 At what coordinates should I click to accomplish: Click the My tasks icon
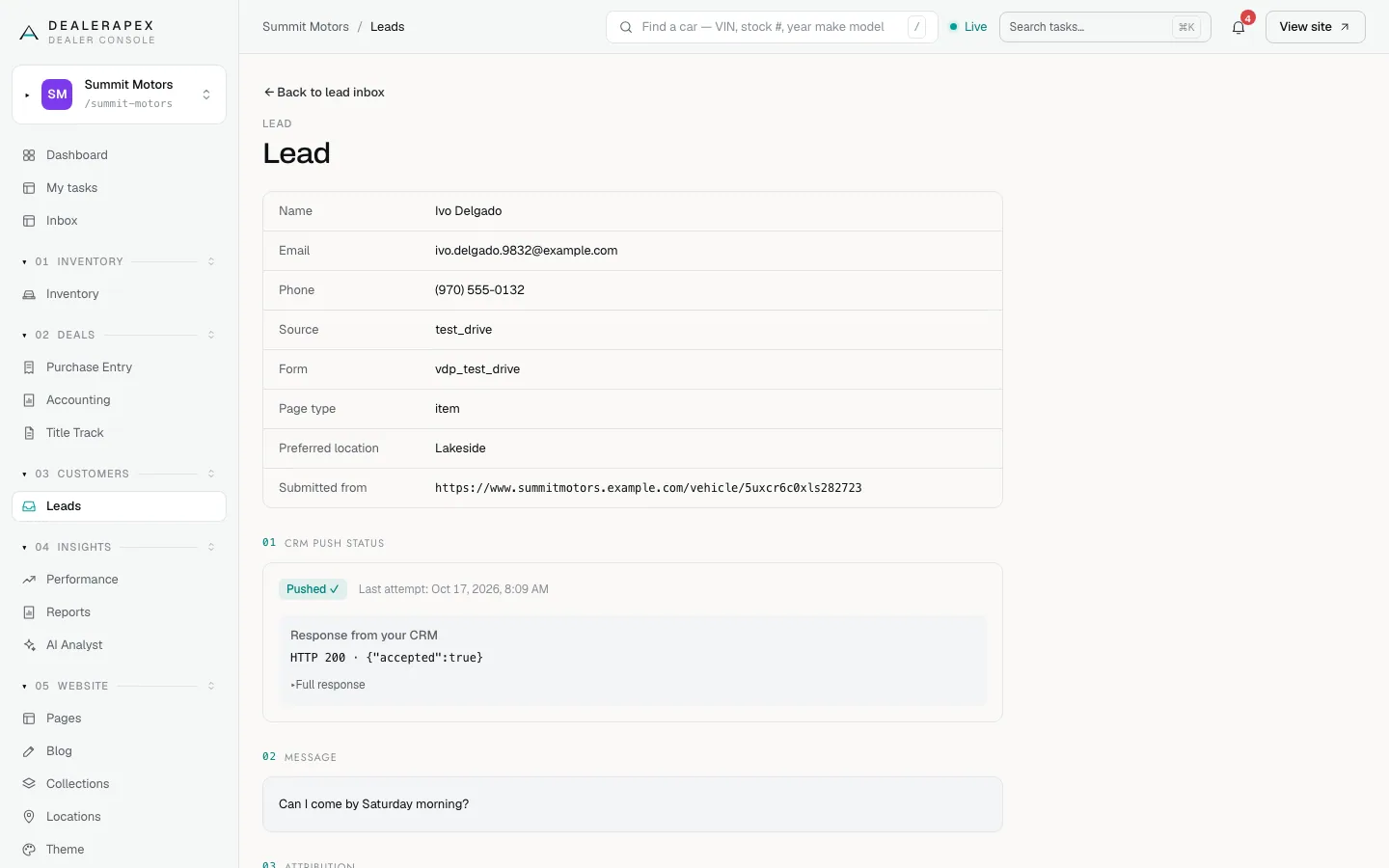click(29, 188)
